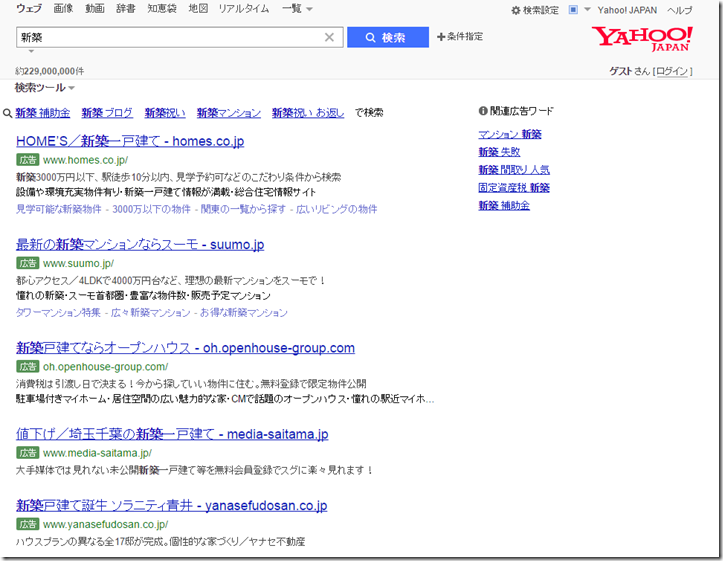Image resolution: width=723 pixels, height=561 pixels.
Task: Click sidebar link 固定資産税 新築
Action: point(514,188)
